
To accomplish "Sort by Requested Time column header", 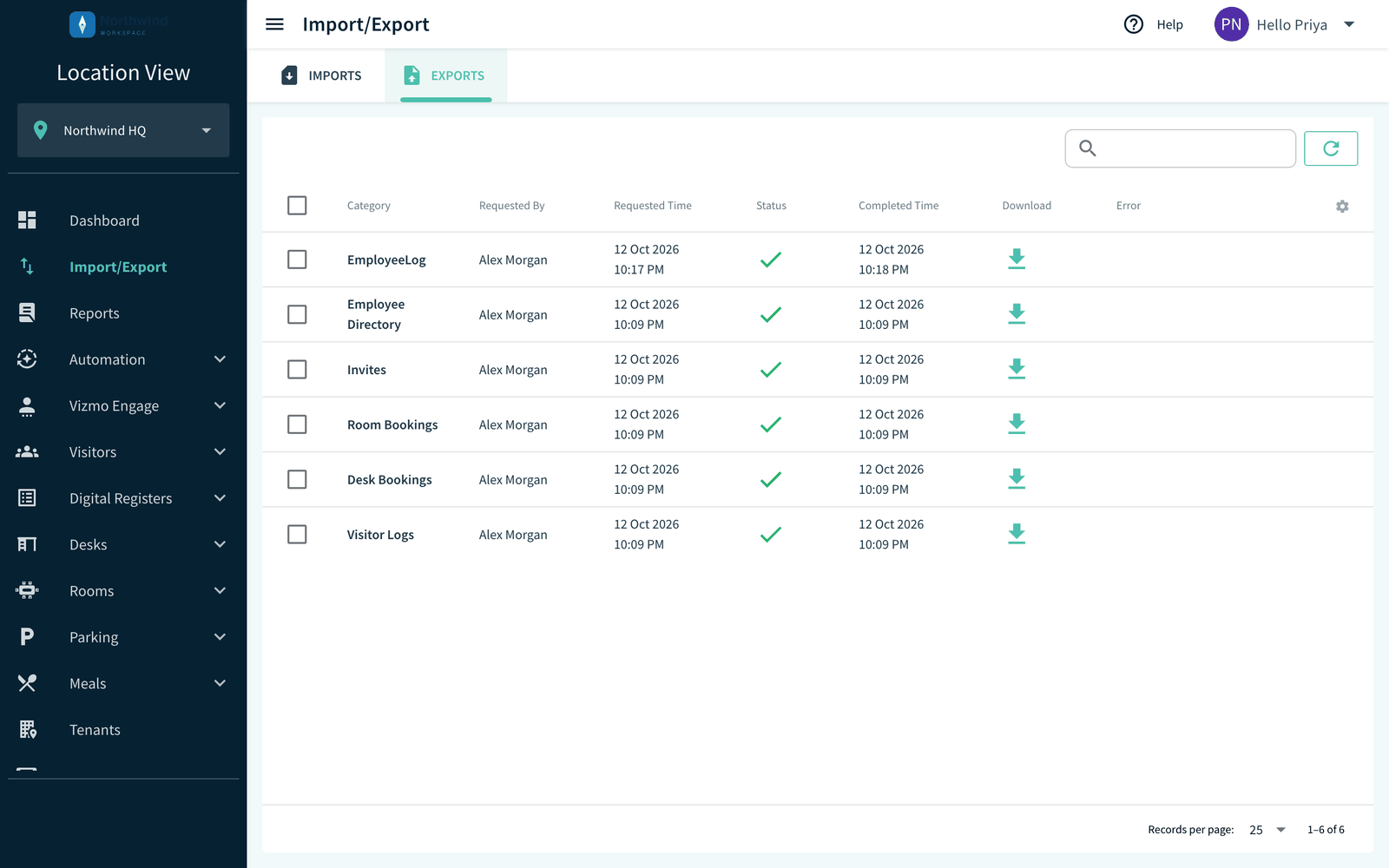I will pos(653,206).
